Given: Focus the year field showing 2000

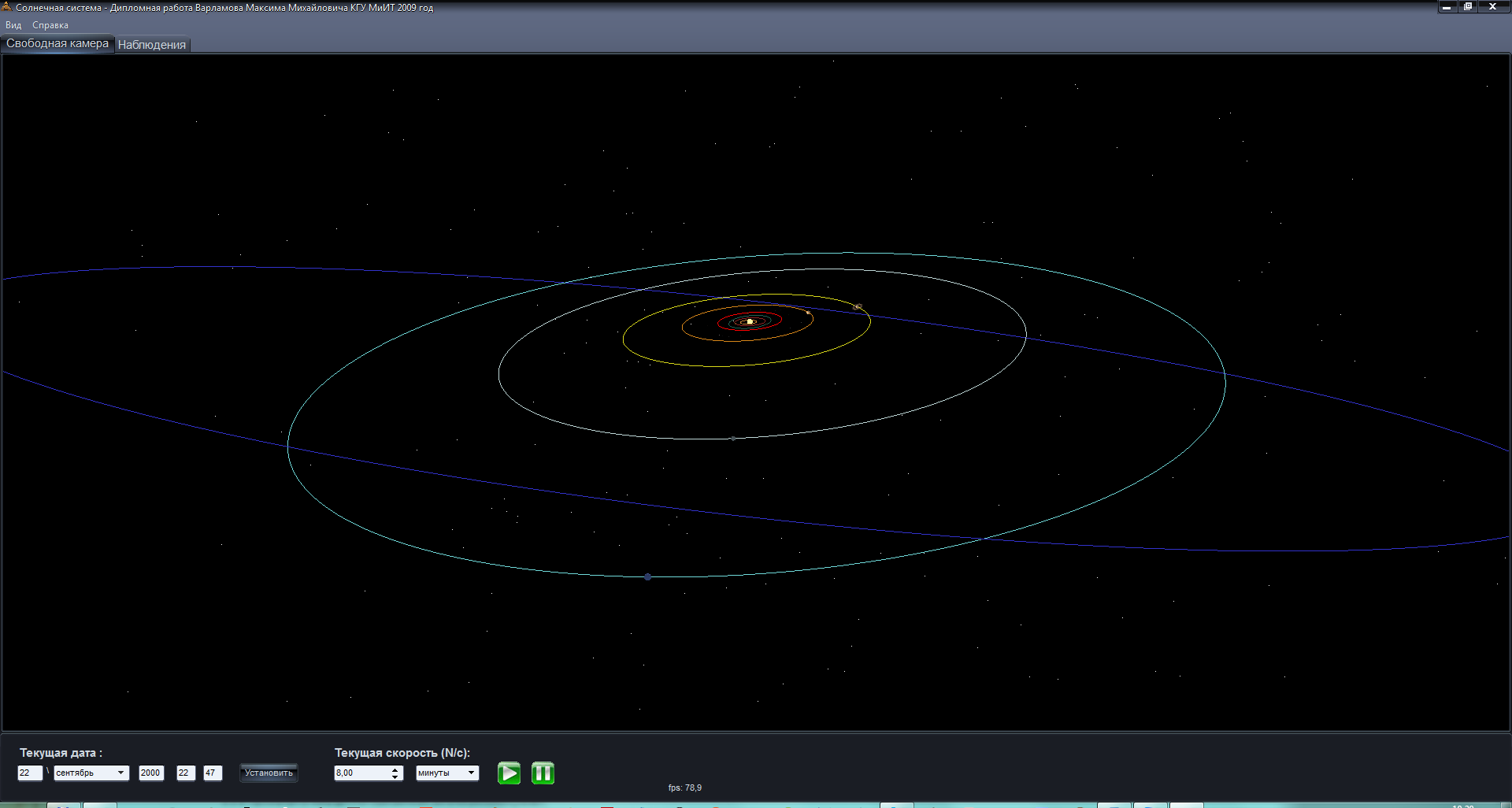Looking at the screenshot, I should click(x=151, y=773).
